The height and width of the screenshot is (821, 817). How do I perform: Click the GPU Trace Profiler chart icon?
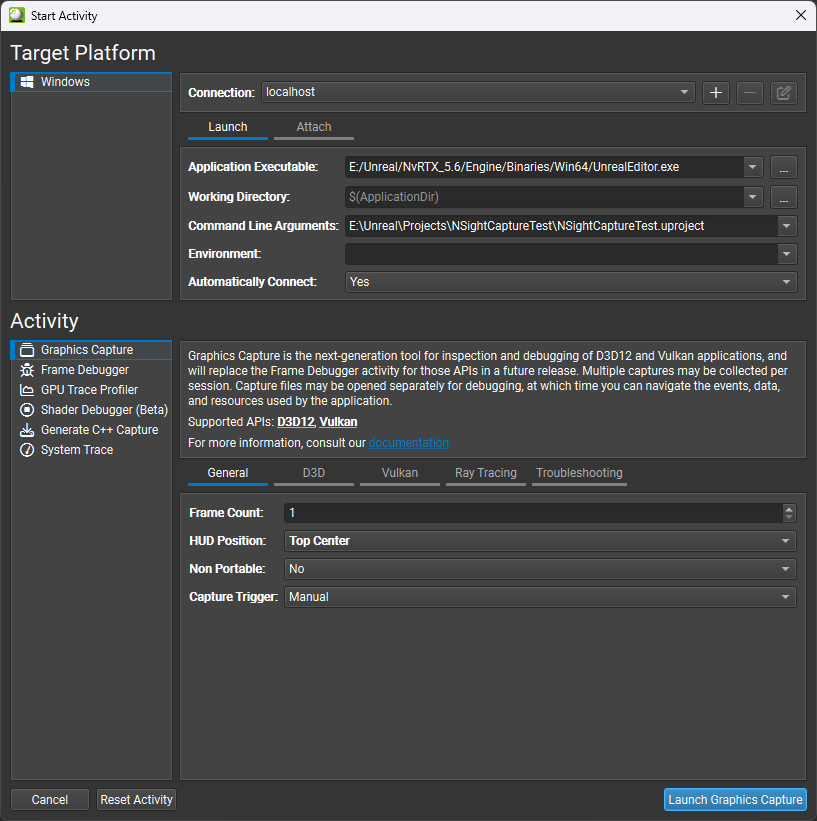click(27, 390)
